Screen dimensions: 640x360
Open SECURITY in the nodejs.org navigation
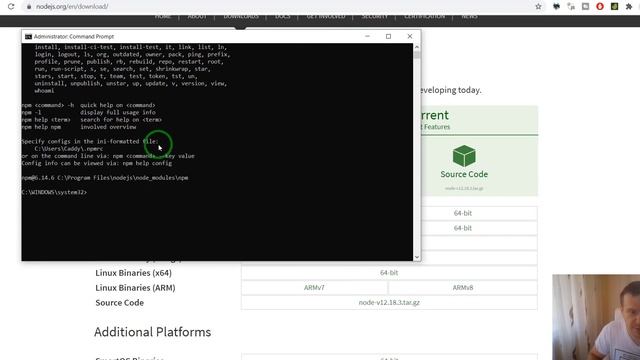(375, 16)
